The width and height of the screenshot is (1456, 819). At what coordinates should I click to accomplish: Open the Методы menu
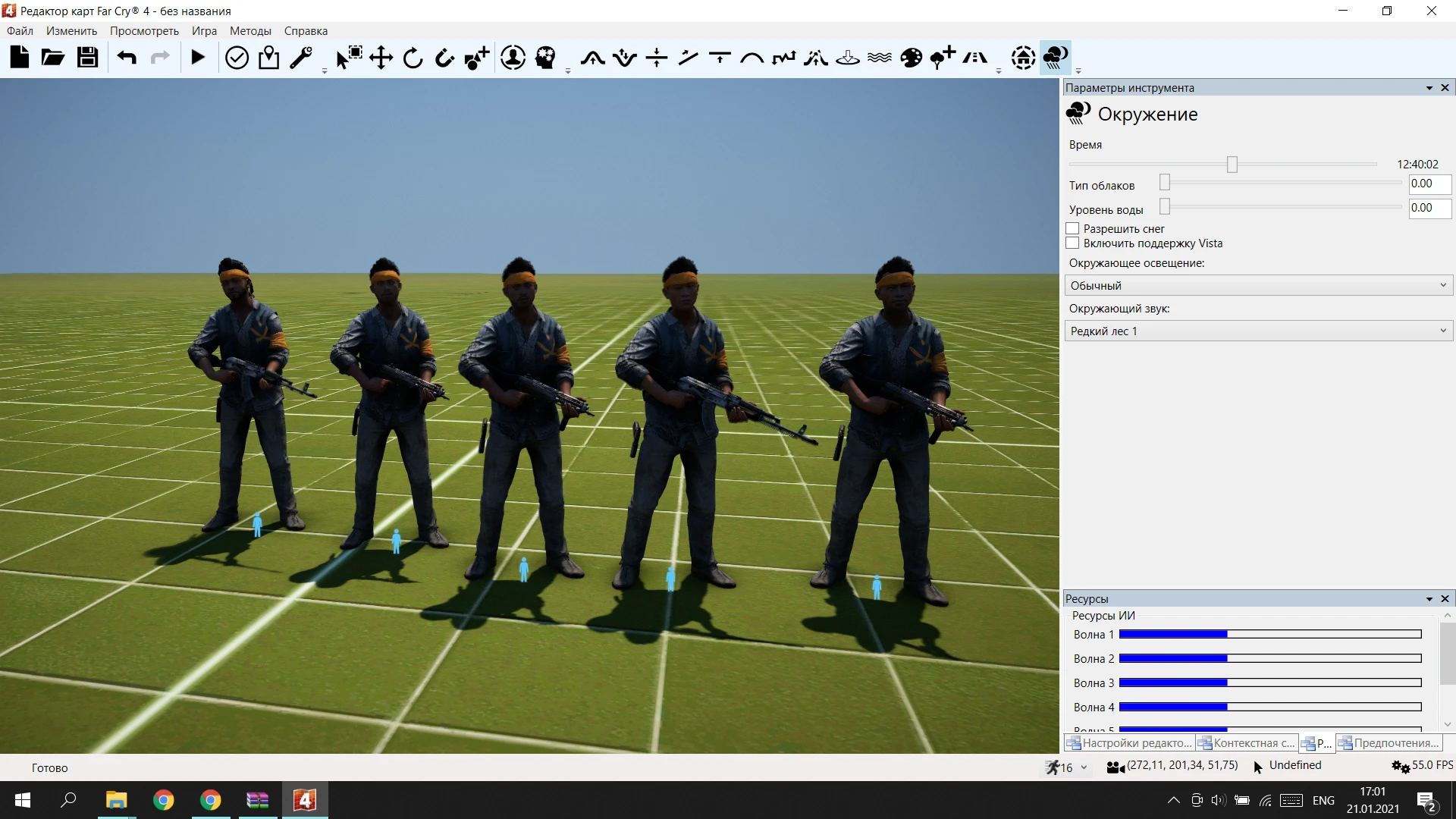(x=250, y=31)
